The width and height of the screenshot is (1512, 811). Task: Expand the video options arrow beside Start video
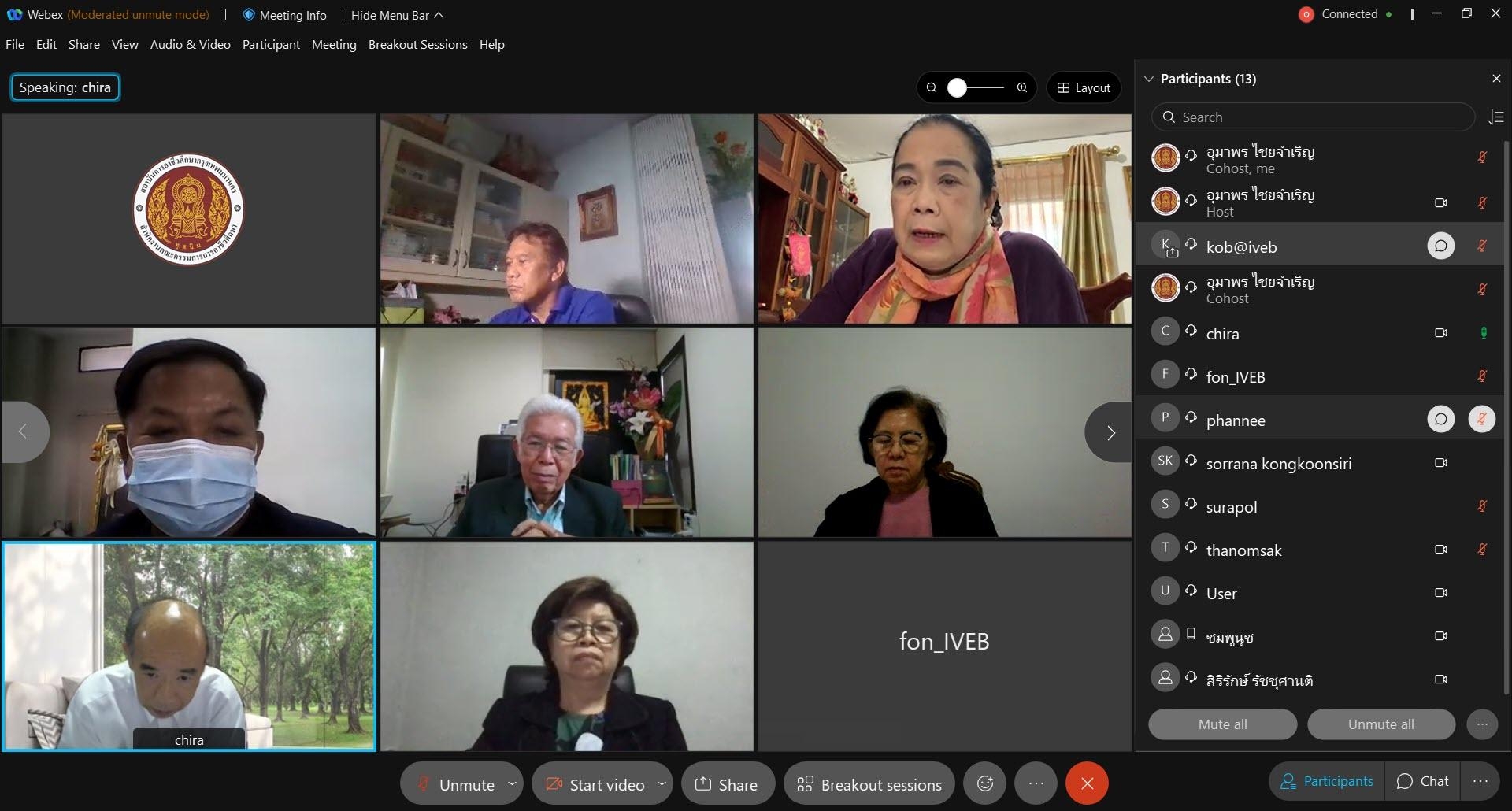click(661, 783)
